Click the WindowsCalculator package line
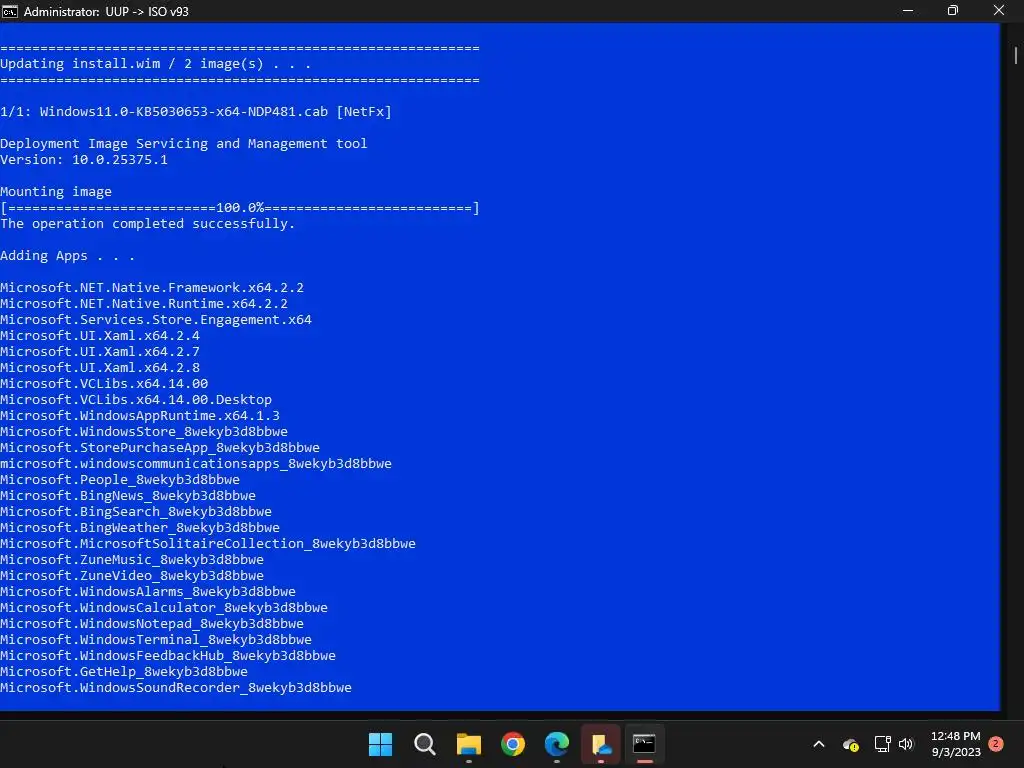 [164, 608]
